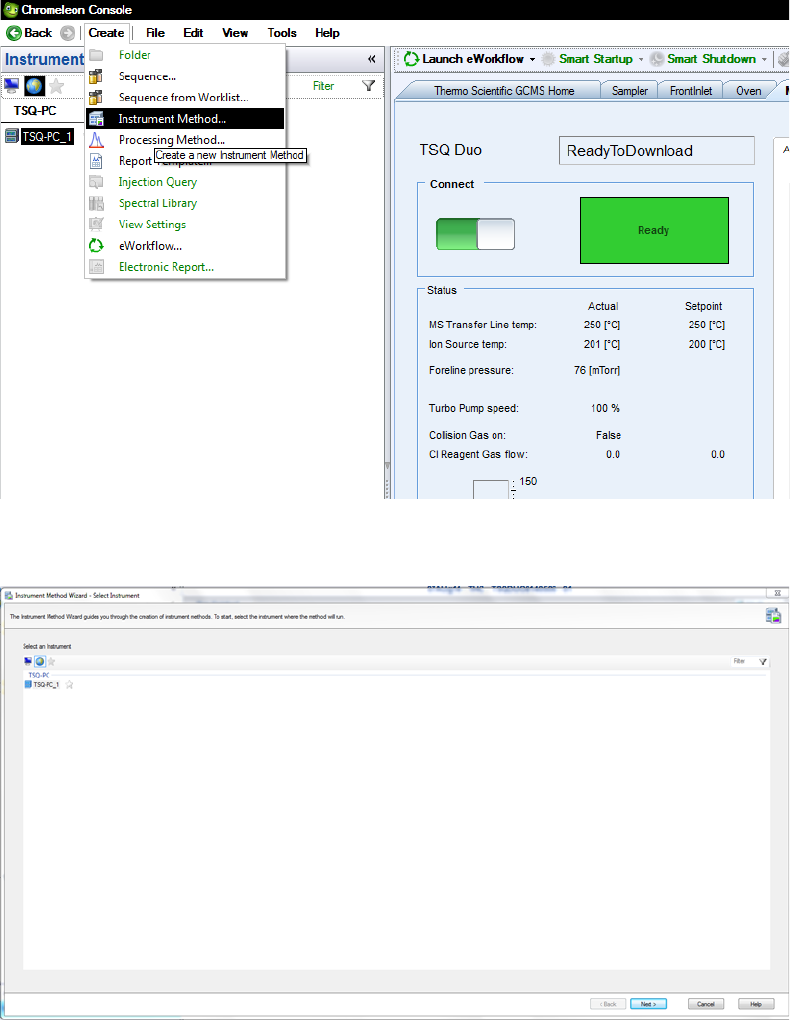Viewport: 790px width, 1020px height.
Task: Click the filter funnel icon in Instruments panel
Action: point(368,85)
